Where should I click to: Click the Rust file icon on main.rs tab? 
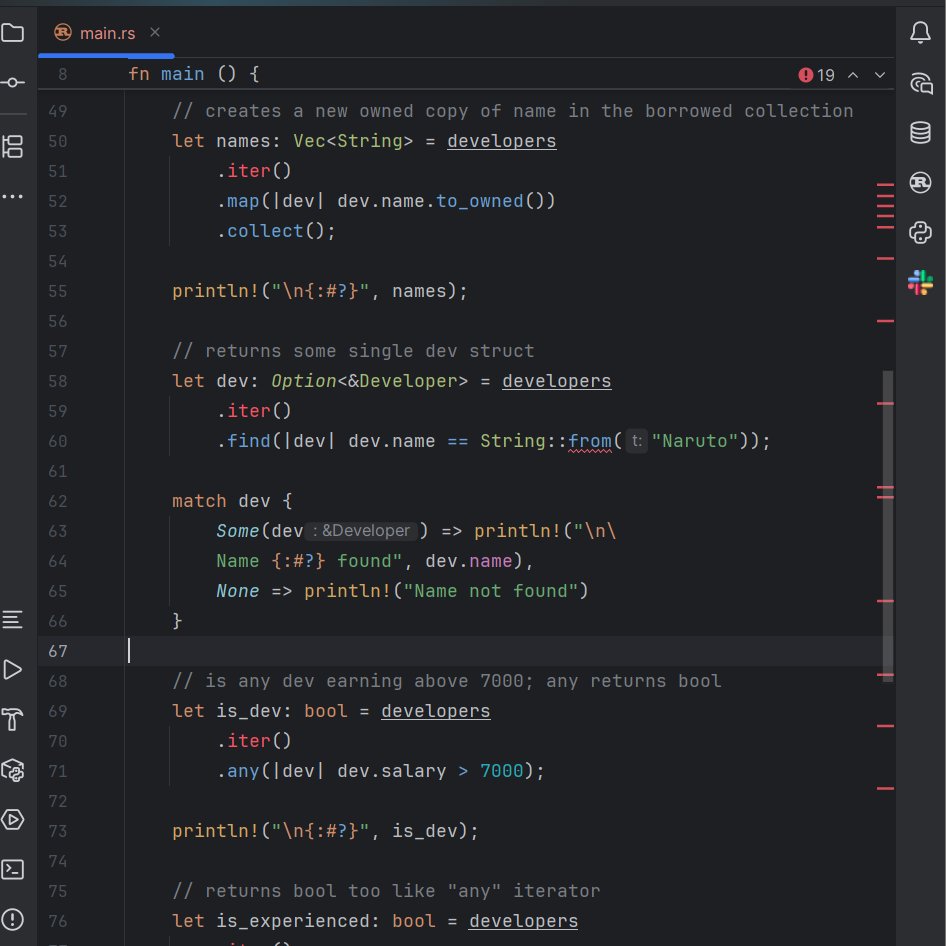pos(63,32)
